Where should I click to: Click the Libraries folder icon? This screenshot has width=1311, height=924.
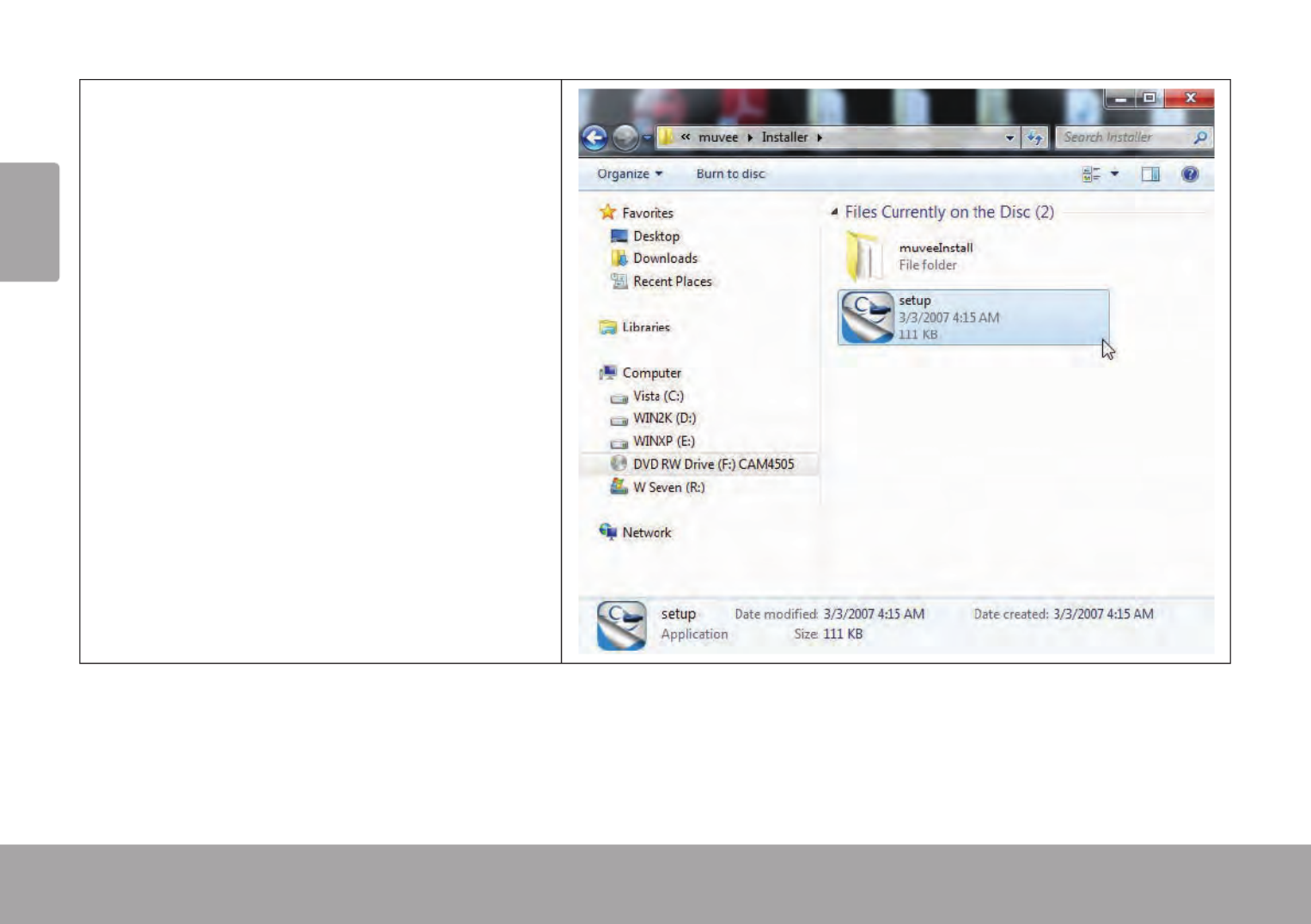point(608,327)
